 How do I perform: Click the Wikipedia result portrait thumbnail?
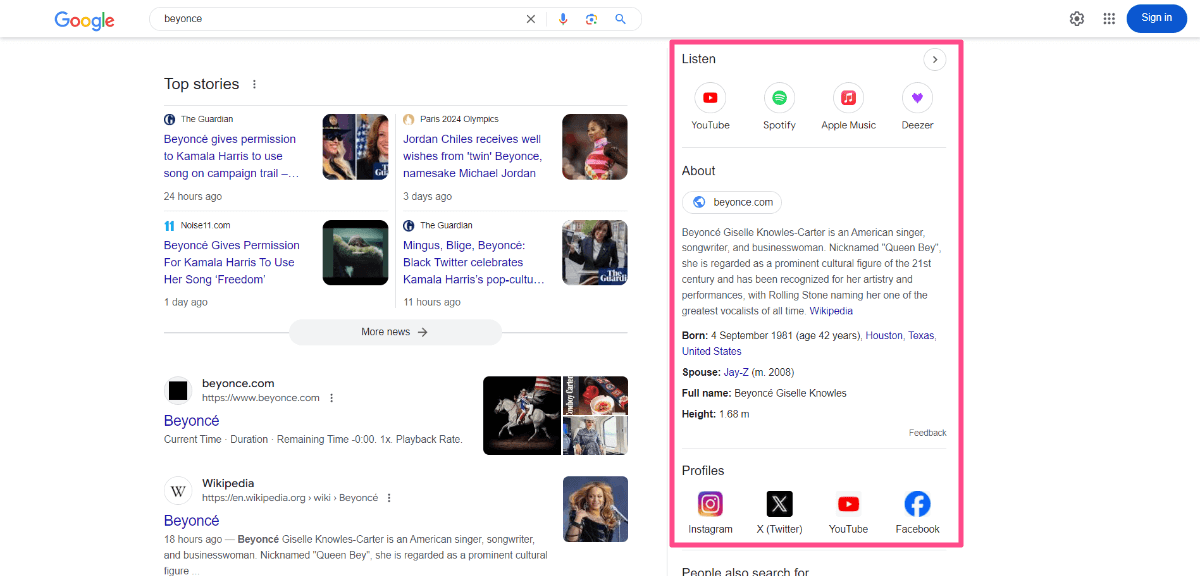tap(595, 509)
